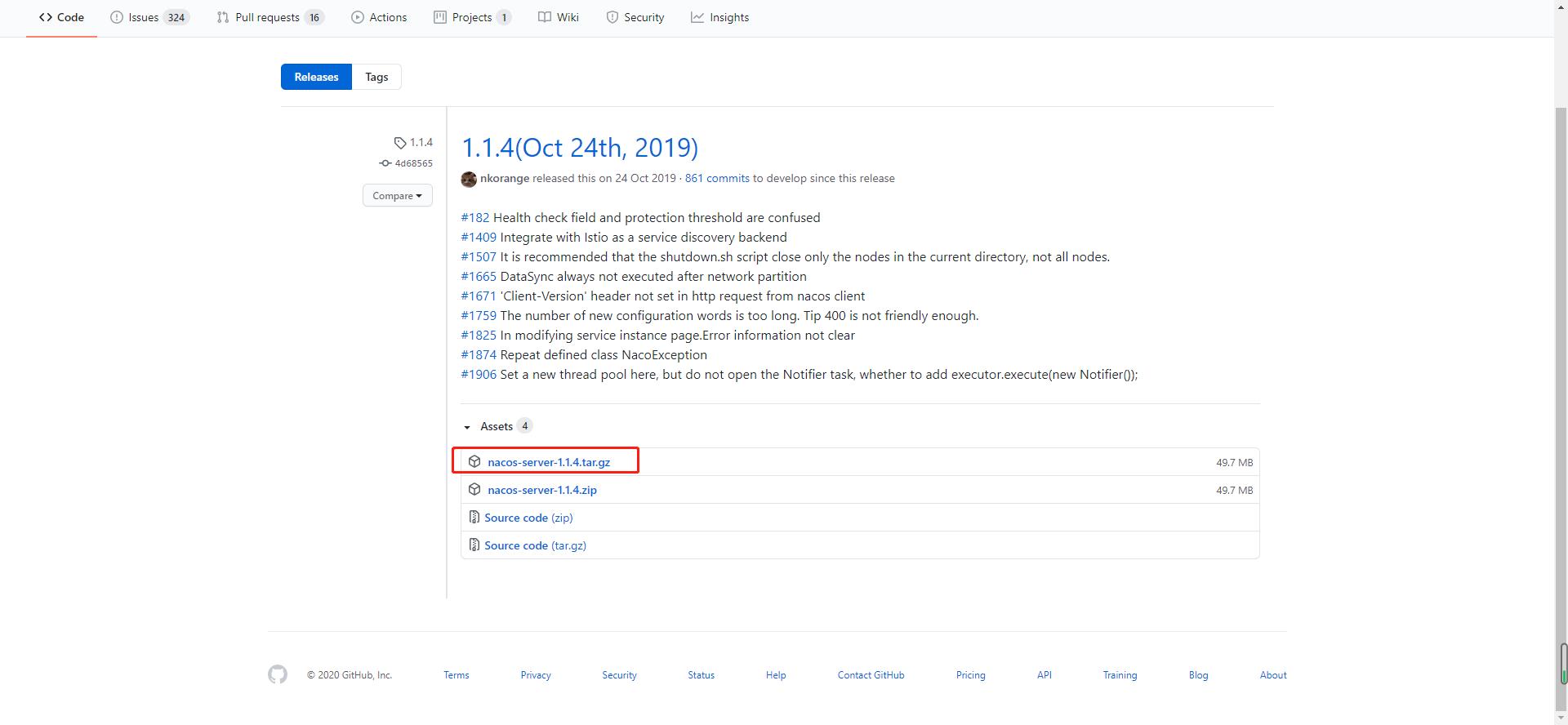Open the Training footer link

pyautogui.click(x=1120, y=675)
